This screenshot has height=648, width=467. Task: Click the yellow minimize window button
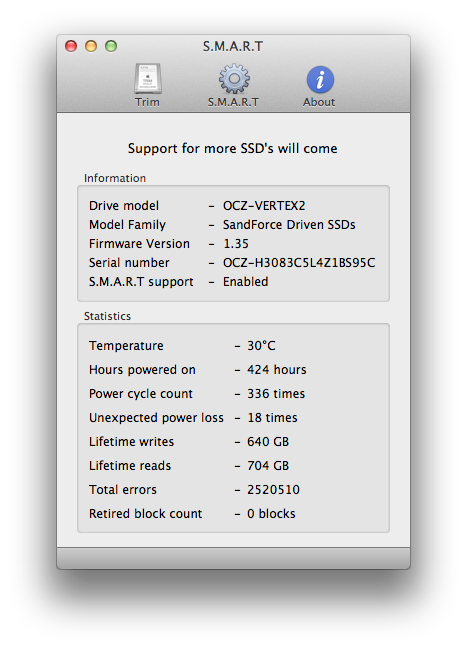pyautogui.click(x=91, y=46)
